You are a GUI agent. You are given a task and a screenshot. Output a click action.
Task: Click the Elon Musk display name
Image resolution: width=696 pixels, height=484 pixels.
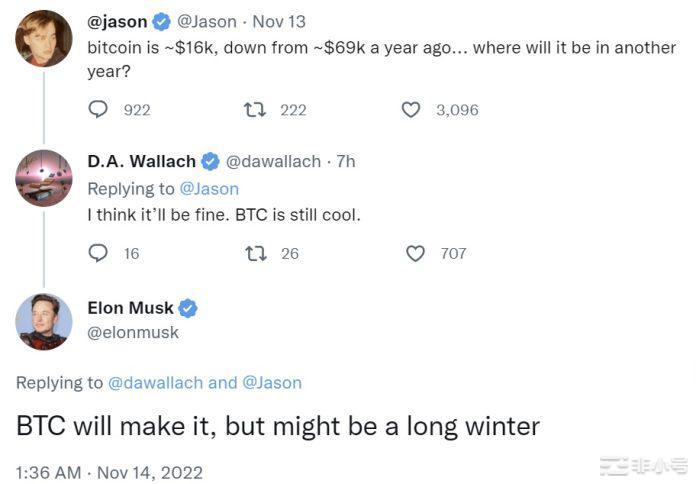pos(130,308)
